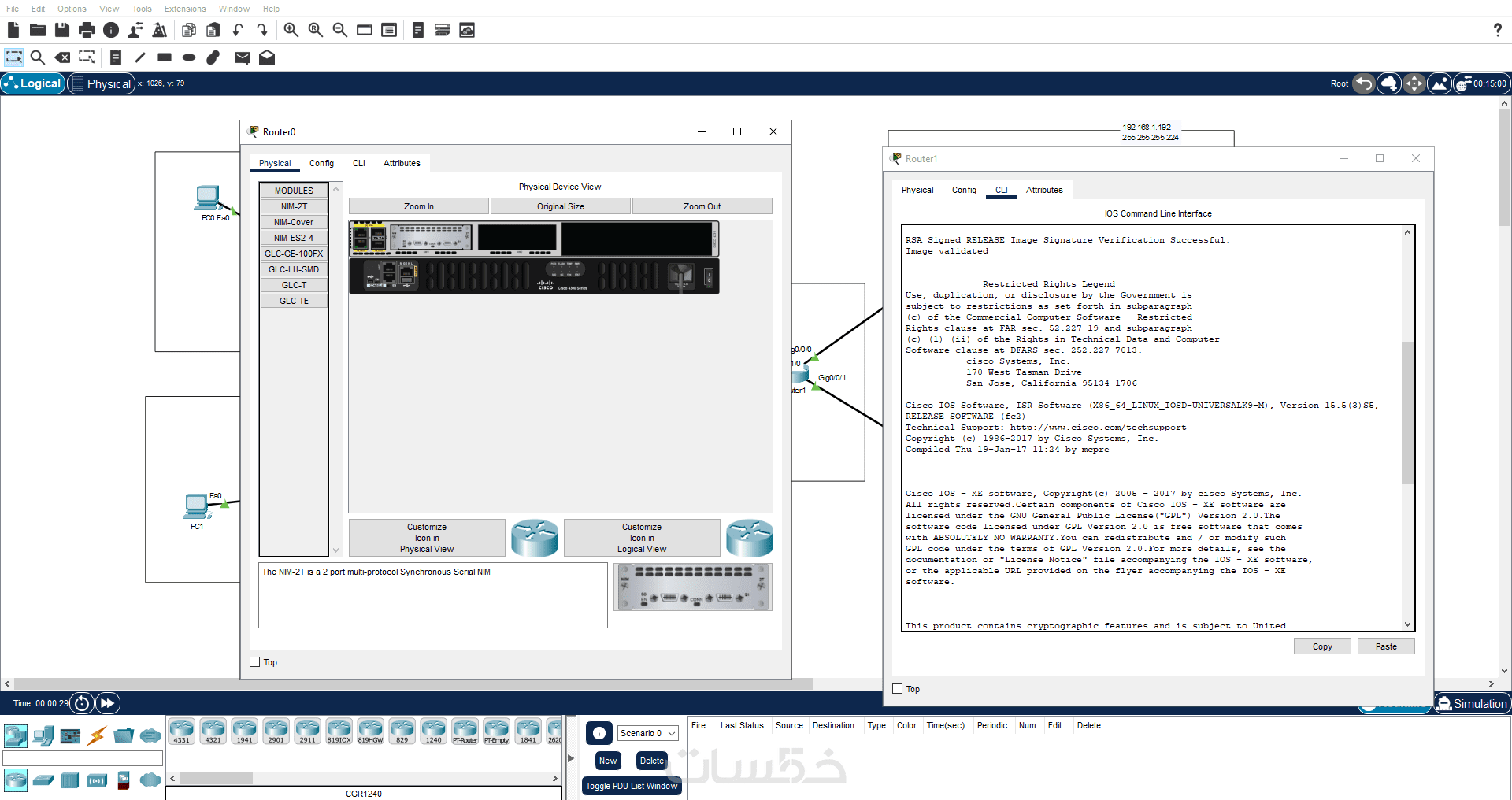Save the file with the floppy icon
The image size is (1512, 800).
[x=62, y=30]
